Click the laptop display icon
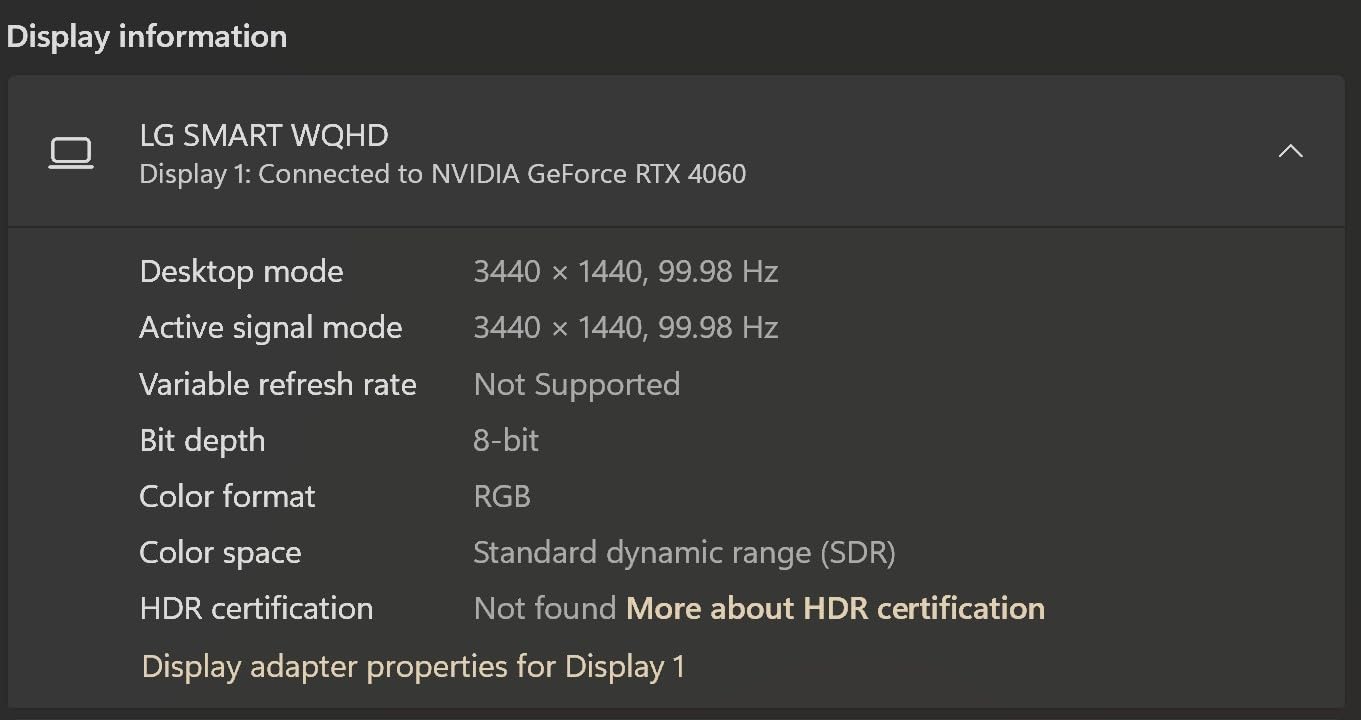The height and width of the screenshot is (720, 1361). (71, 153)
